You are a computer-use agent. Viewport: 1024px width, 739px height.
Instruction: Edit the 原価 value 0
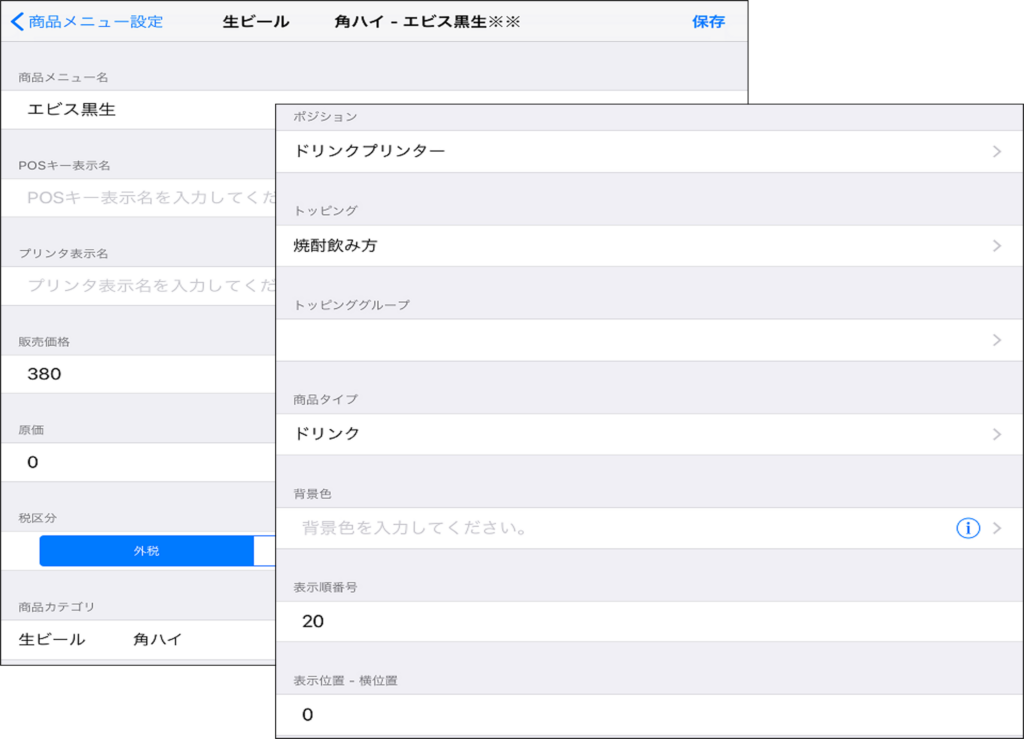click(x=138, y=462)
